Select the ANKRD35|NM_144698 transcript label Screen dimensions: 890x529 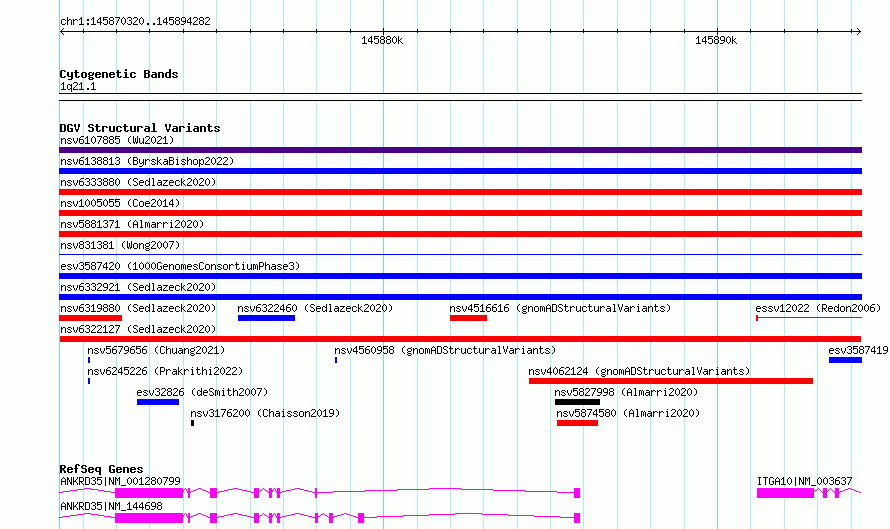click(111, 506)
